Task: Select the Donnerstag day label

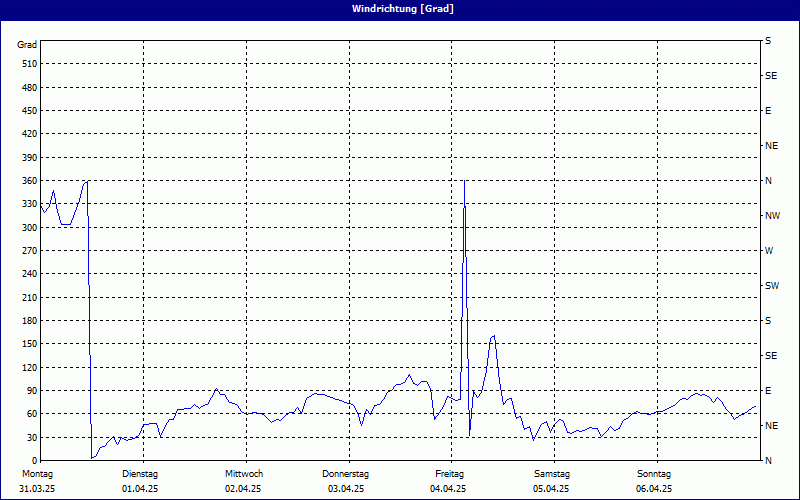Action: pos(345,474)
